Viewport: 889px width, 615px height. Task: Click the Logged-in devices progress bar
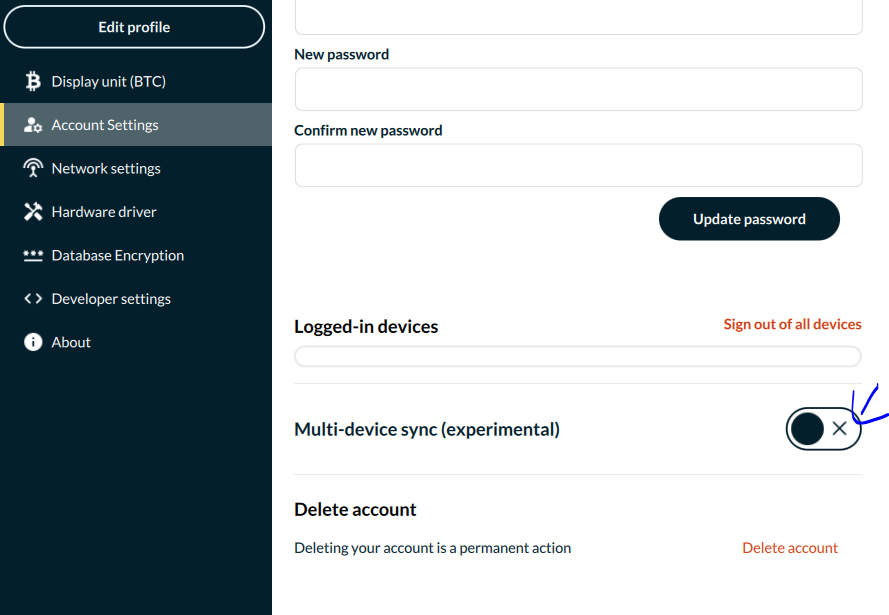577,356
